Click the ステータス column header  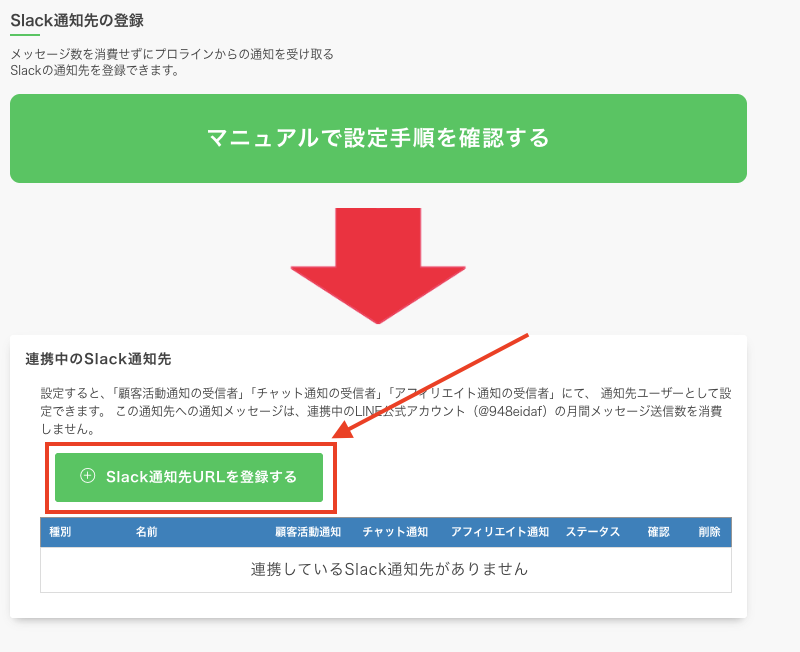point(593,532)
